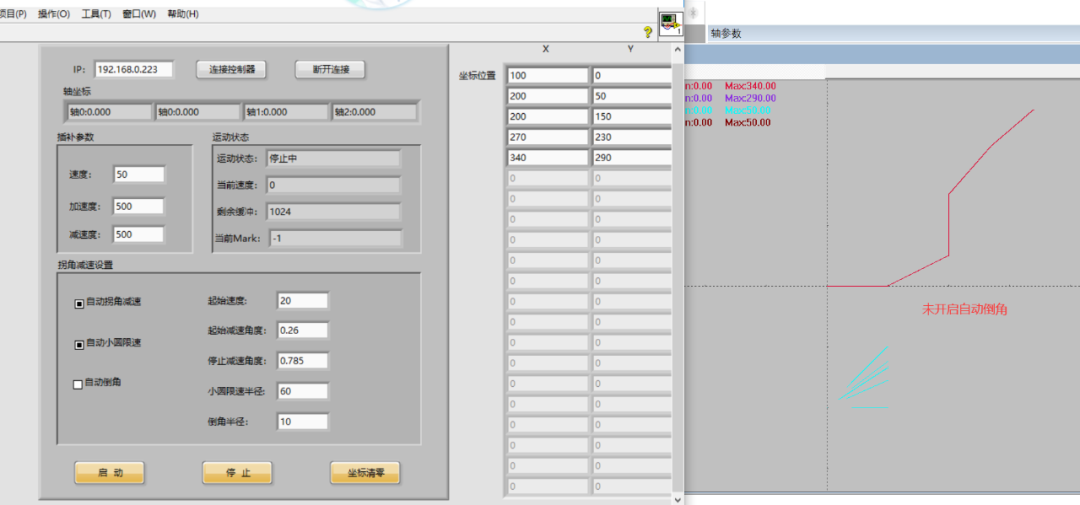The image size is (1080, 505).
Task: Click the Y coordinate cell containing 230
Action: 632,137
